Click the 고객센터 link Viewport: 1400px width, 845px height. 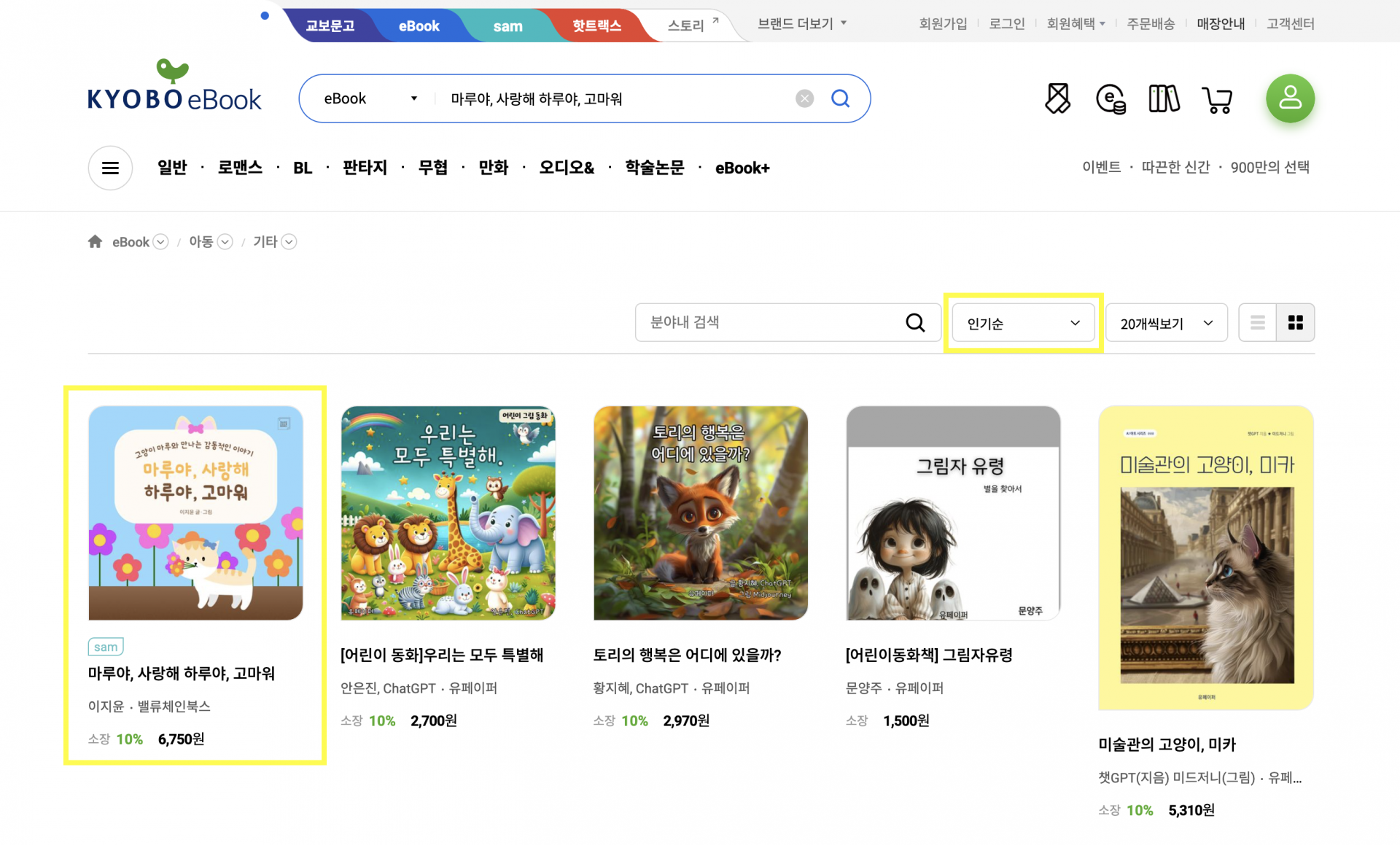(1291, 23)
